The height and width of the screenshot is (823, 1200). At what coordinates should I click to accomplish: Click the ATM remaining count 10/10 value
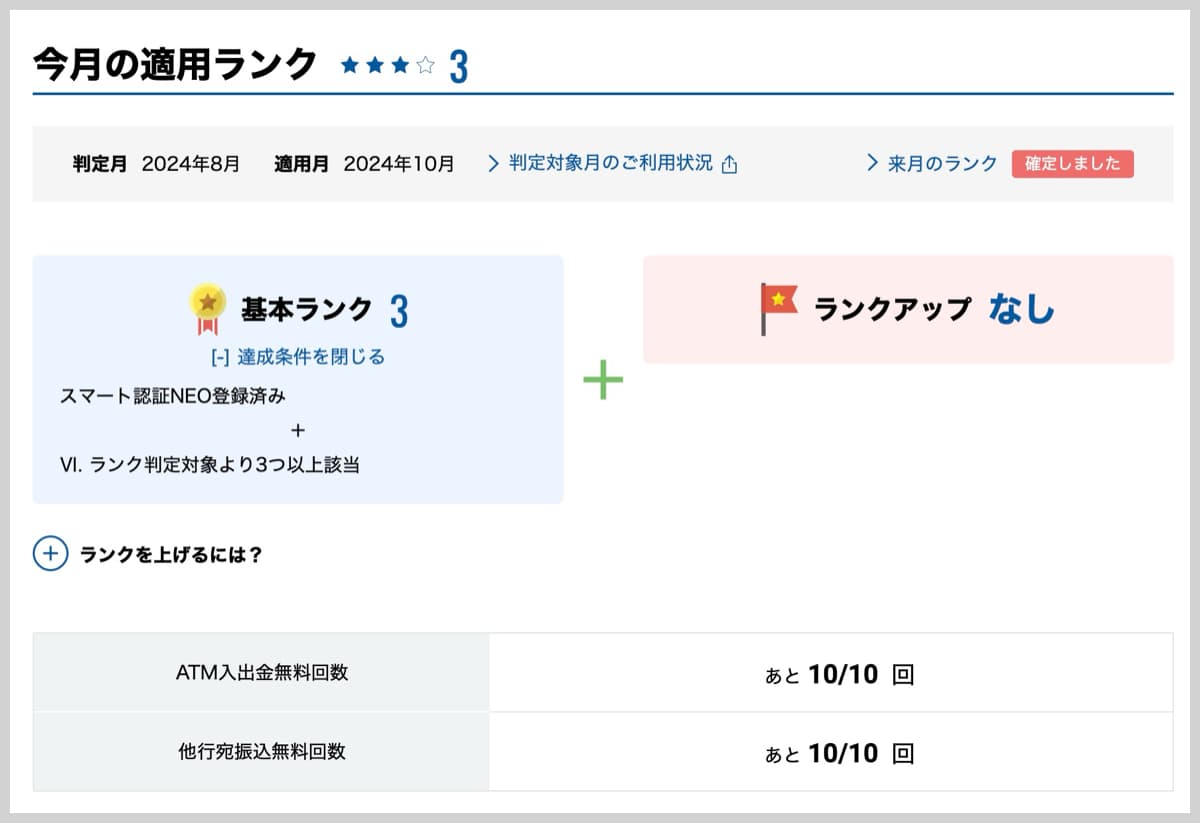click(x=843, y=675)
